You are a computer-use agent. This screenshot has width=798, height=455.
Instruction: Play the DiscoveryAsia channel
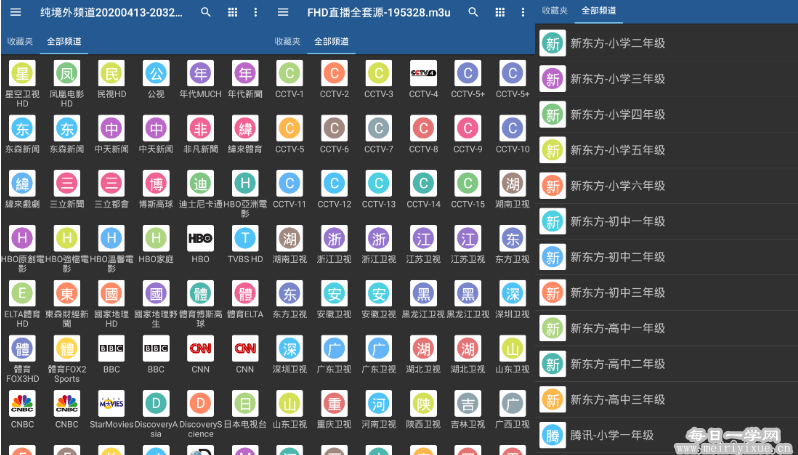pyautogui.click(x=156, y=413)
